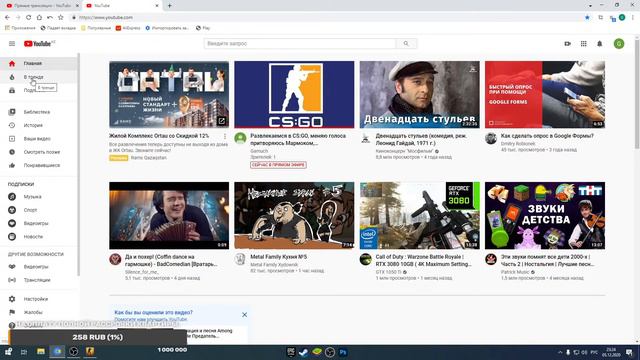
Task: Open the Ortau ad thumbnail
Action: 169,95
